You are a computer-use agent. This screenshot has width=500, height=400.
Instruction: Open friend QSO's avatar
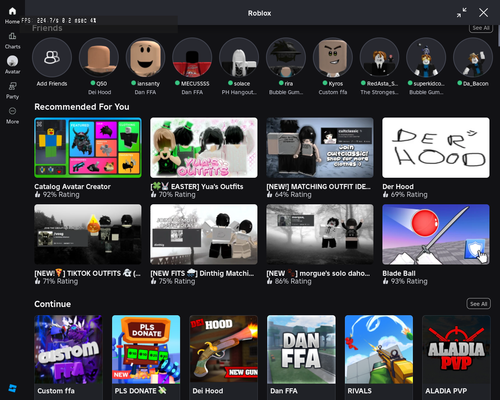tap(99, 57)
